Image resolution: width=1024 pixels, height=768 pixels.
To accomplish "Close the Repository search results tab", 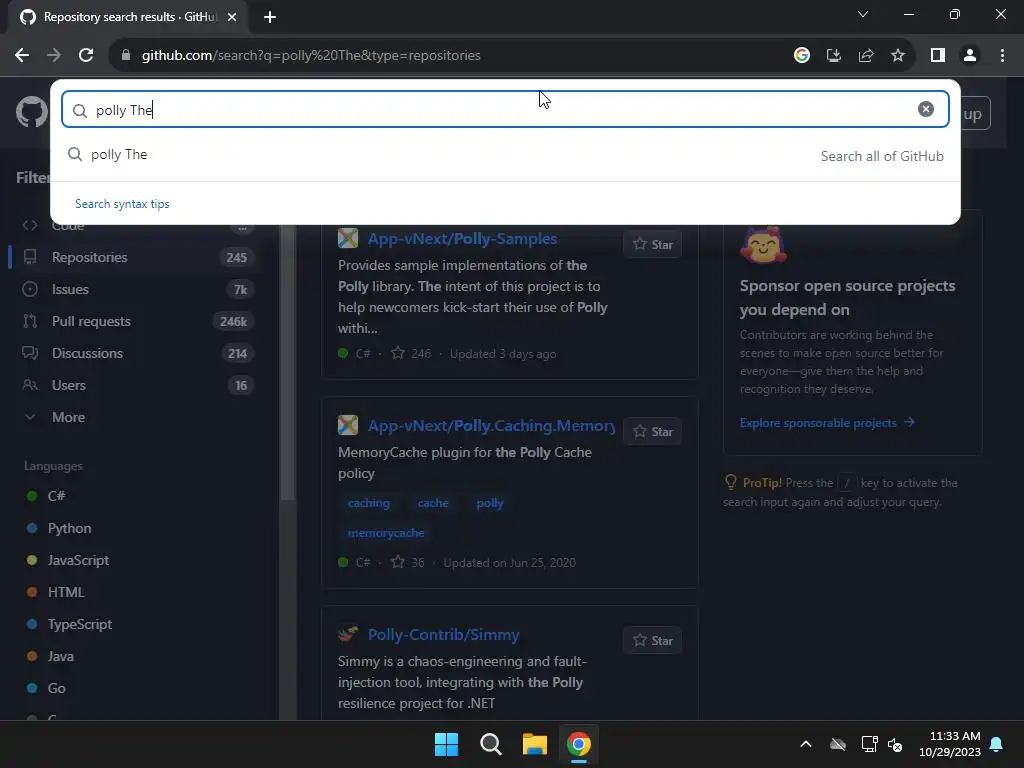I will click(x=232, y=17).
